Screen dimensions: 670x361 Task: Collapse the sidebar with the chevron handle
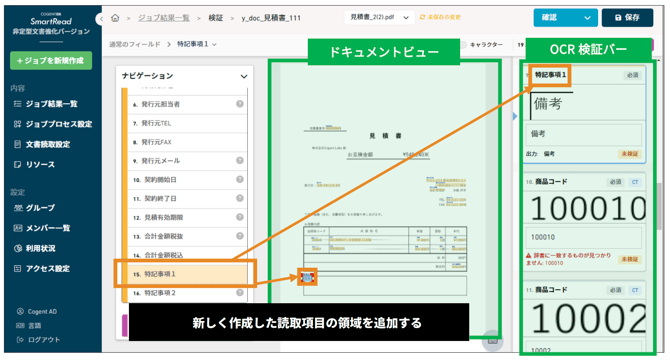(101, 18)
